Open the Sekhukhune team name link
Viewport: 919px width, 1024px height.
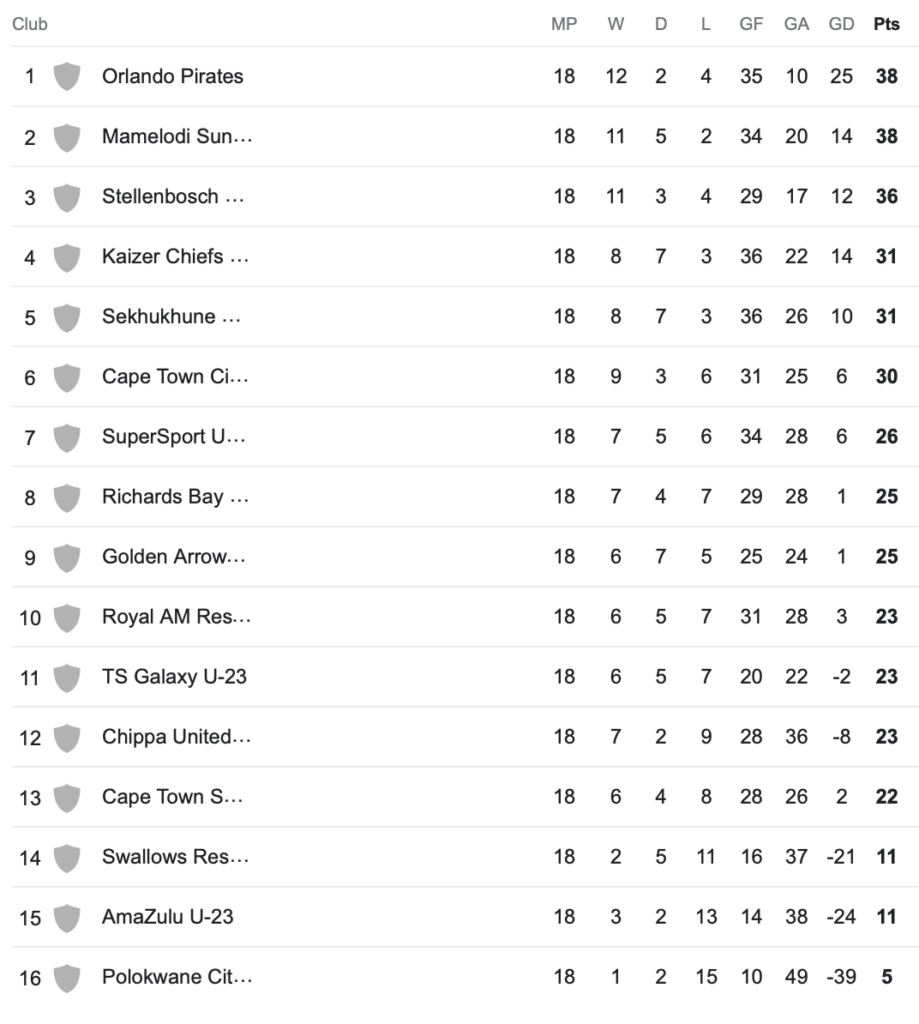click(171, 317)
